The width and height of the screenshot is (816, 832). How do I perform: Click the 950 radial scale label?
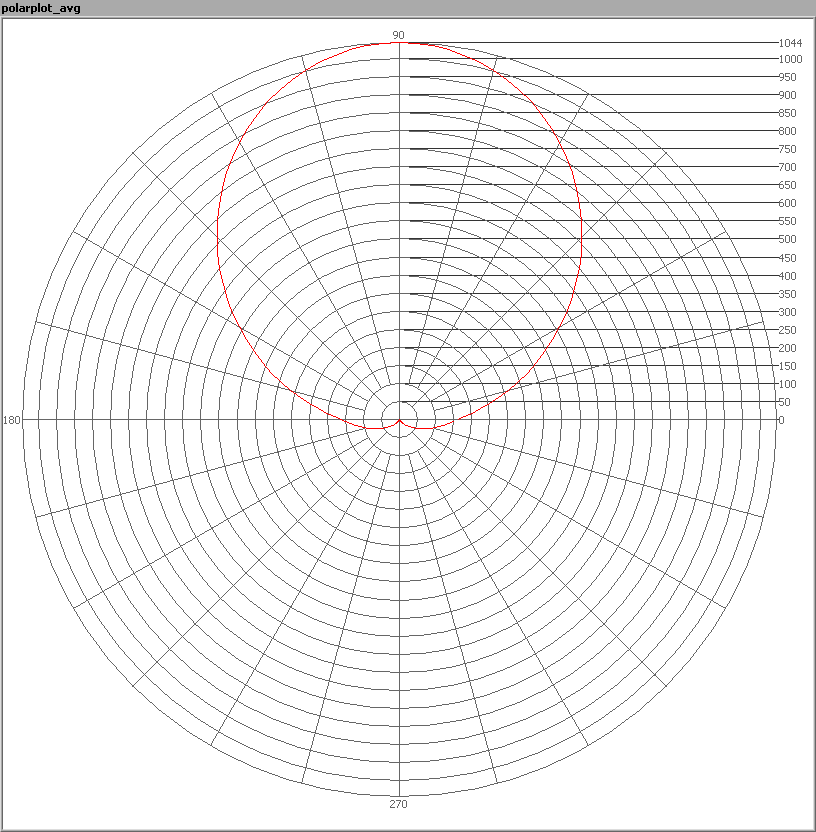pyautogui.click(x=788, y=77)
